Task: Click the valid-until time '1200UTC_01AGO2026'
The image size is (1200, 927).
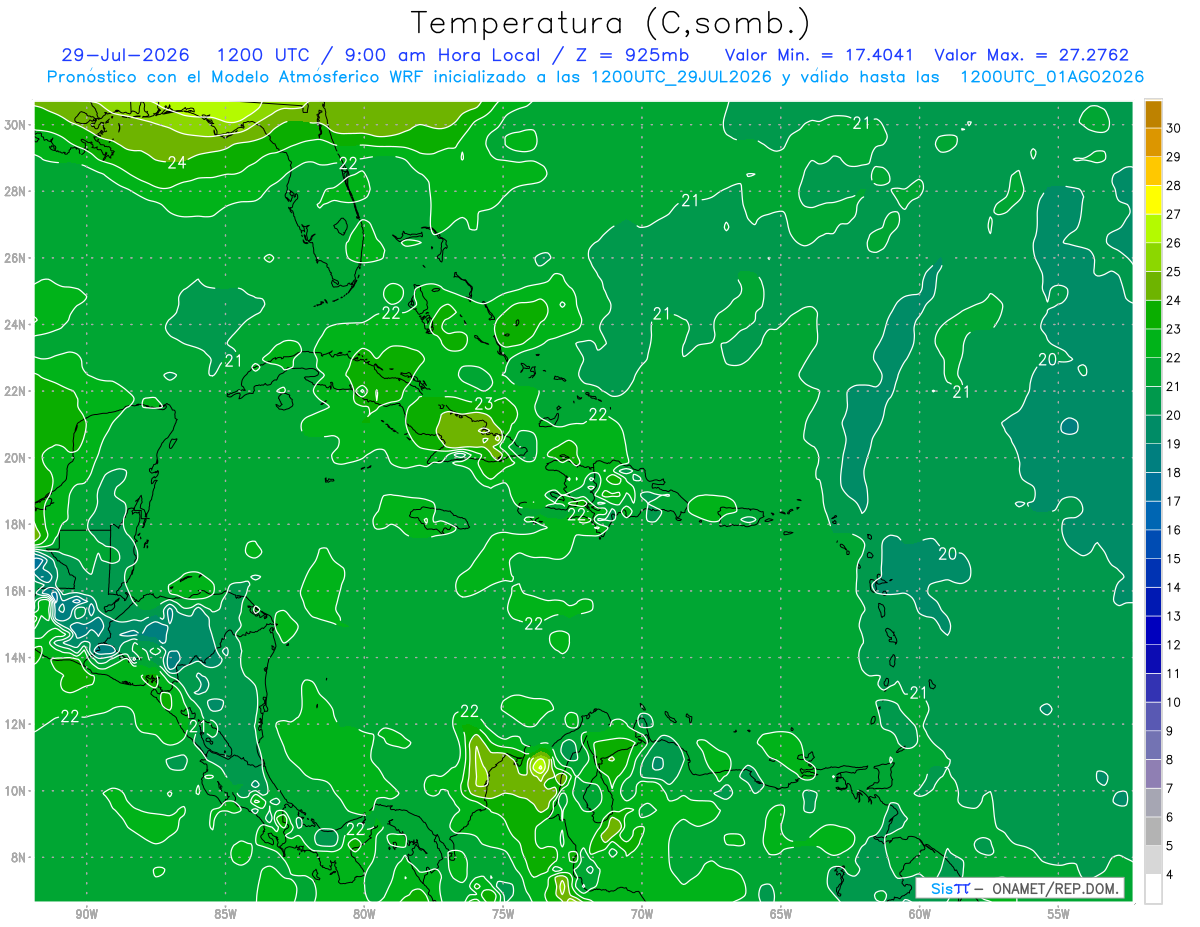Action: pyautogui.click(x=1052, y=77)
